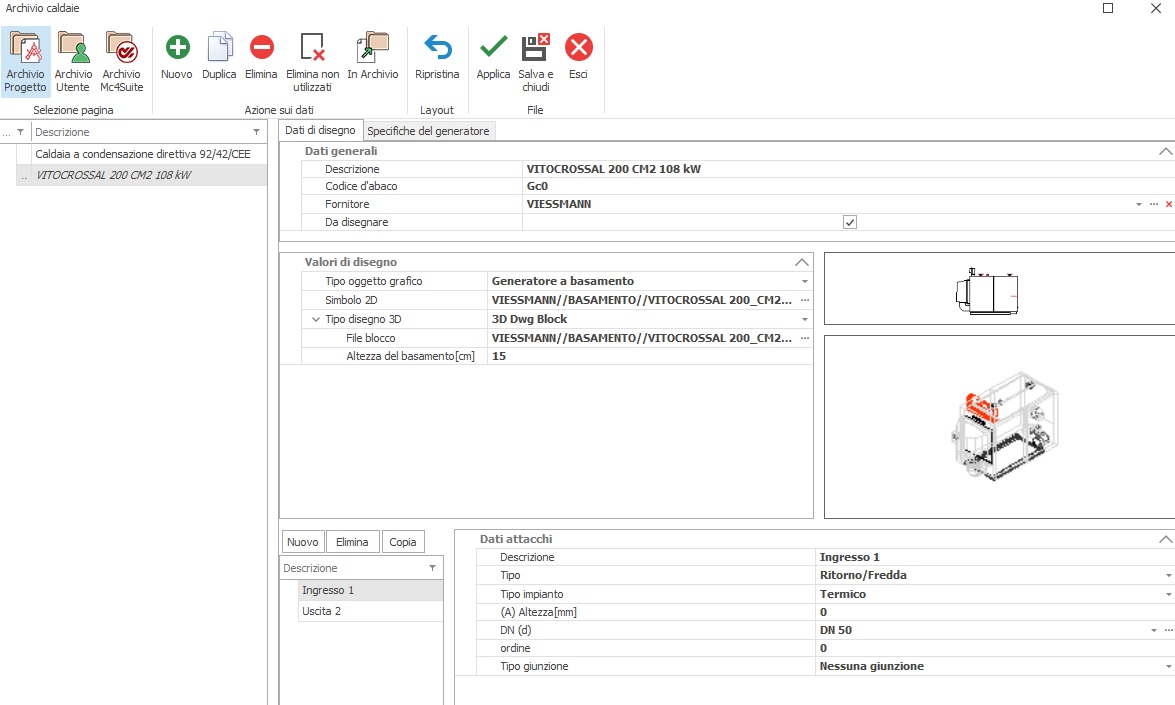Collapse the Dati generali section
The image size is (1175, 705).
click(x=1164, y=151)
